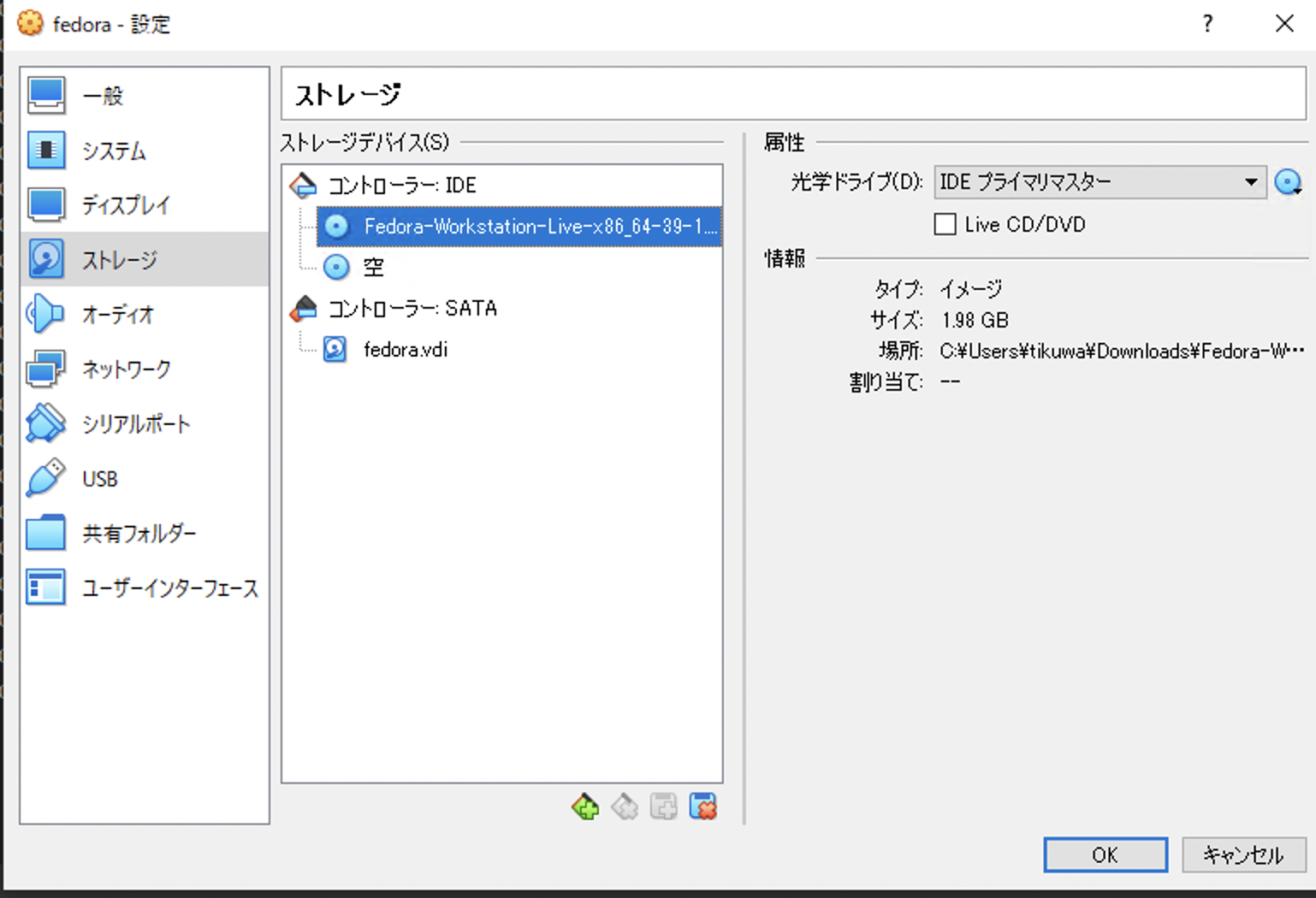
Task: Open the 共有フォルダー settings category
Action: [x=144, y=533]
